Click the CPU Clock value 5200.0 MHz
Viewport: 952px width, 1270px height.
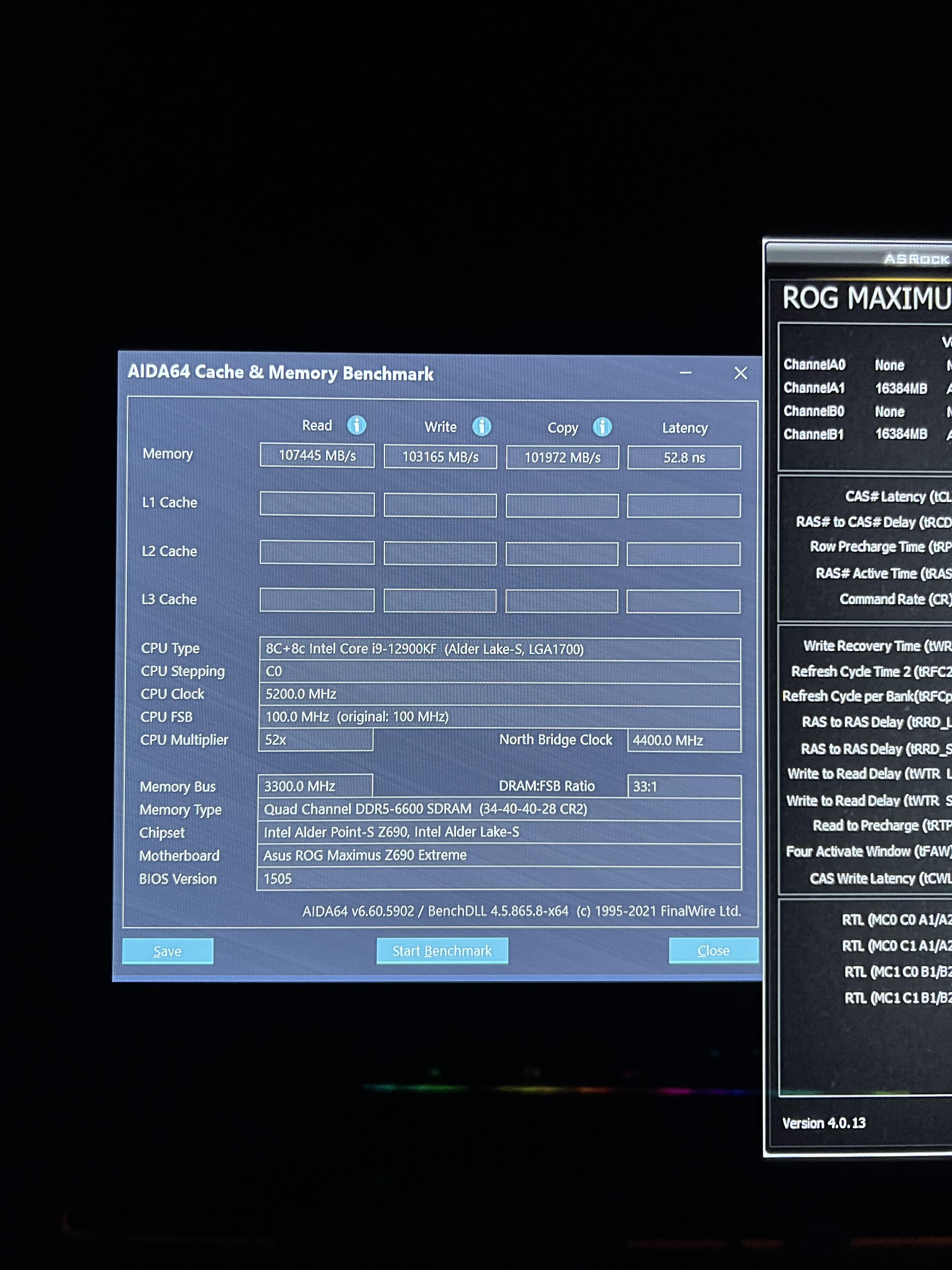[500, 694]
